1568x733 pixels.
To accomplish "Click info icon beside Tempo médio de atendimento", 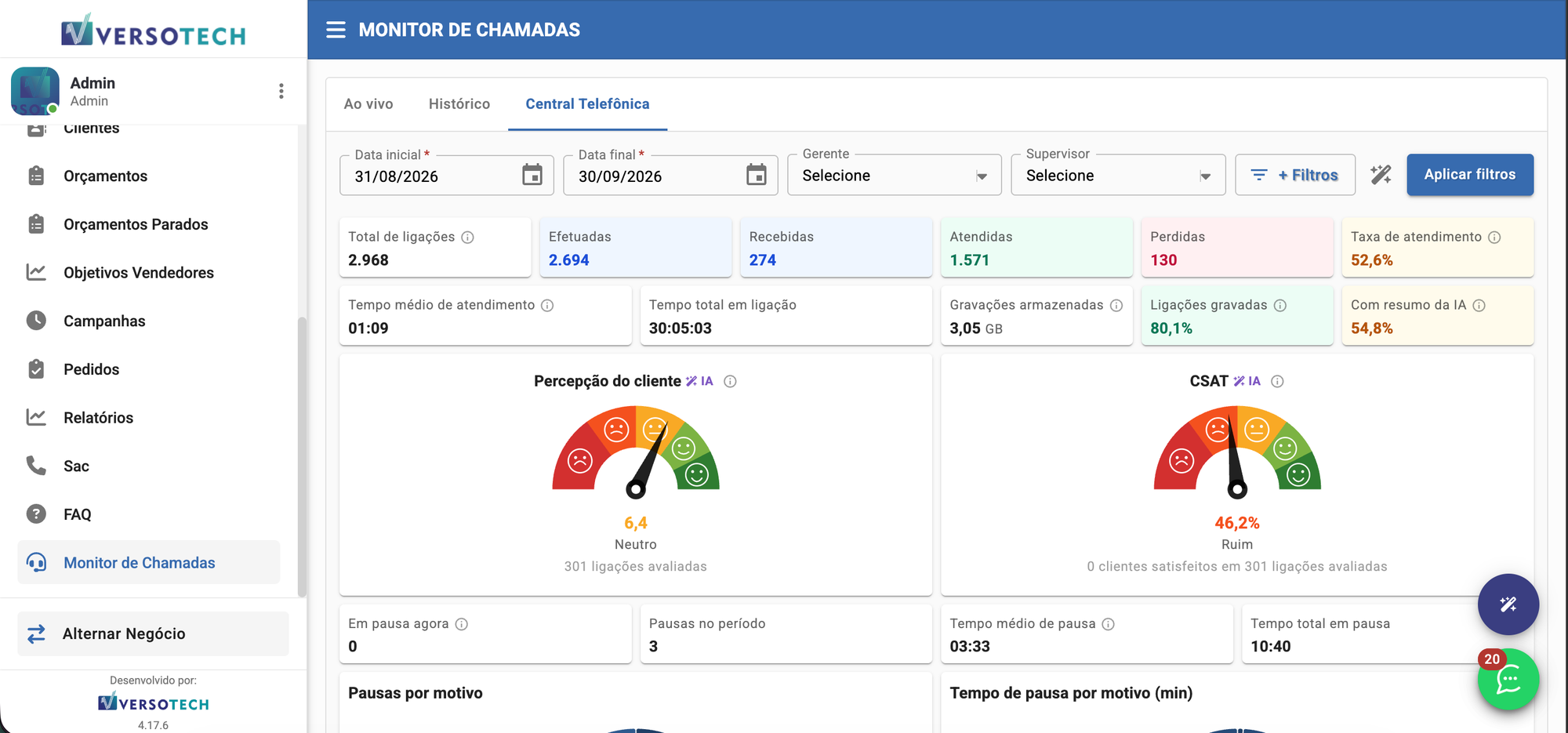I will point(547,306).
